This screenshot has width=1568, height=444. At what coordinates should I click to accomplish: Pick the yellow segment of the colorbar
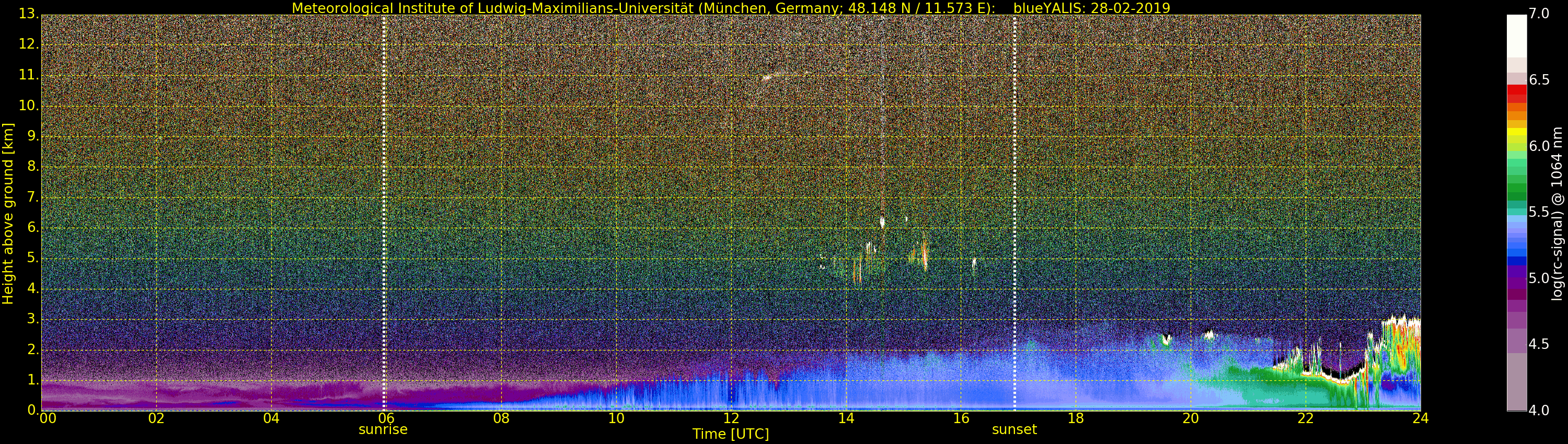coord(1516,132)
